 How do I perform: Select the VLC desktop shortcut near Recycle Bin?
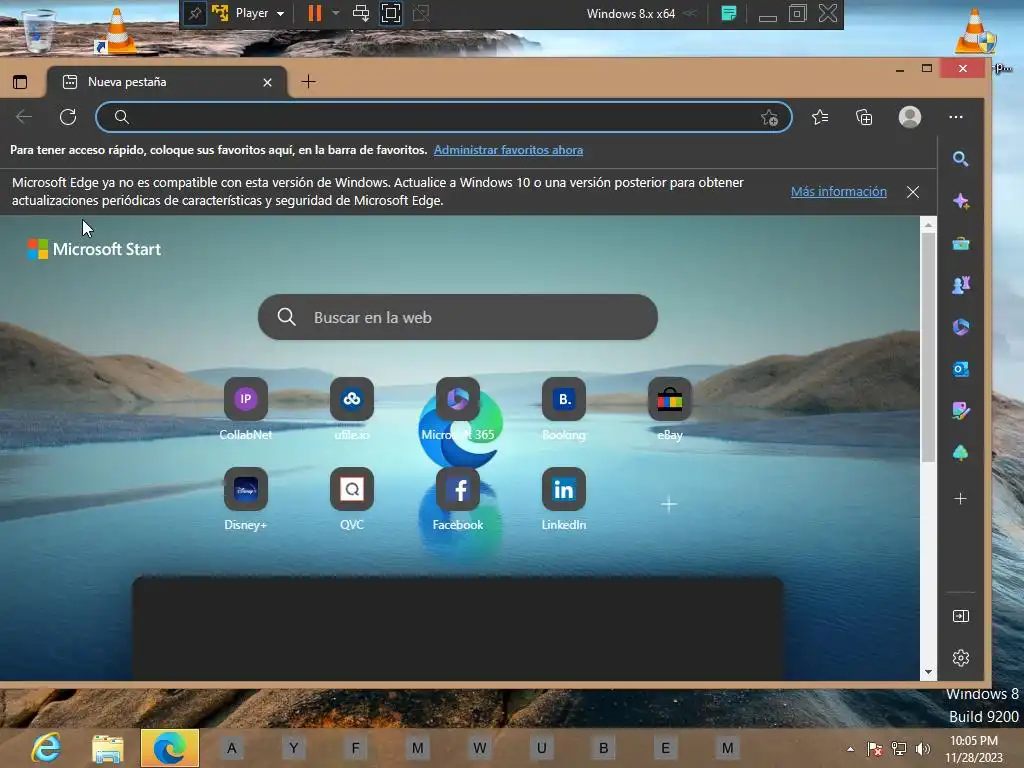[x=116, y=30]
